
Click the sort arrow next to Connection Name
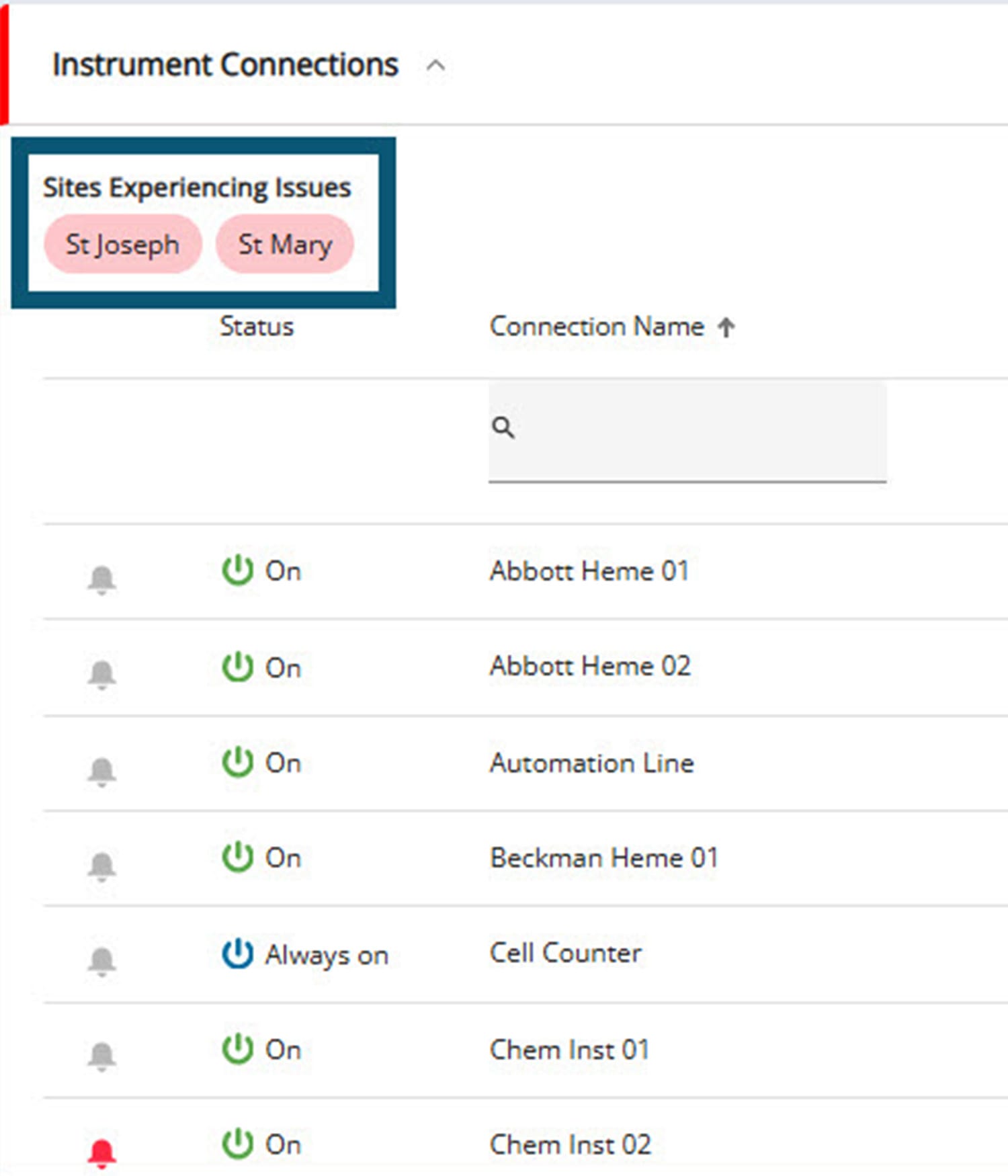(726, 327)
